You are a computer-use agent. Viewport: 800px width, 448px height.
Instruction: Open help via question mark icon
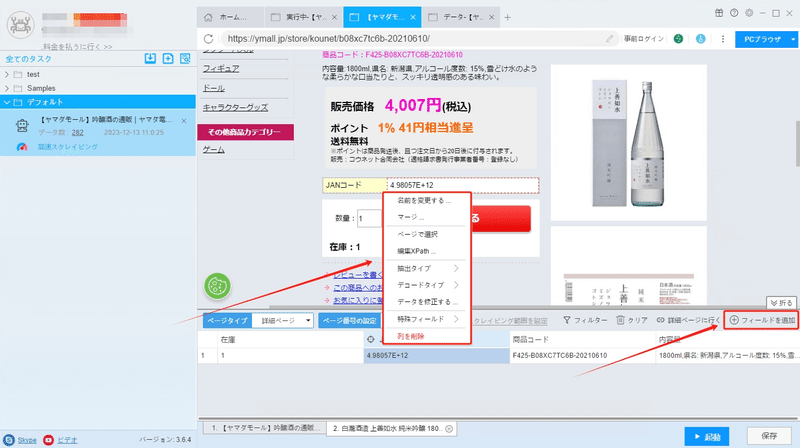click(734, 13)
